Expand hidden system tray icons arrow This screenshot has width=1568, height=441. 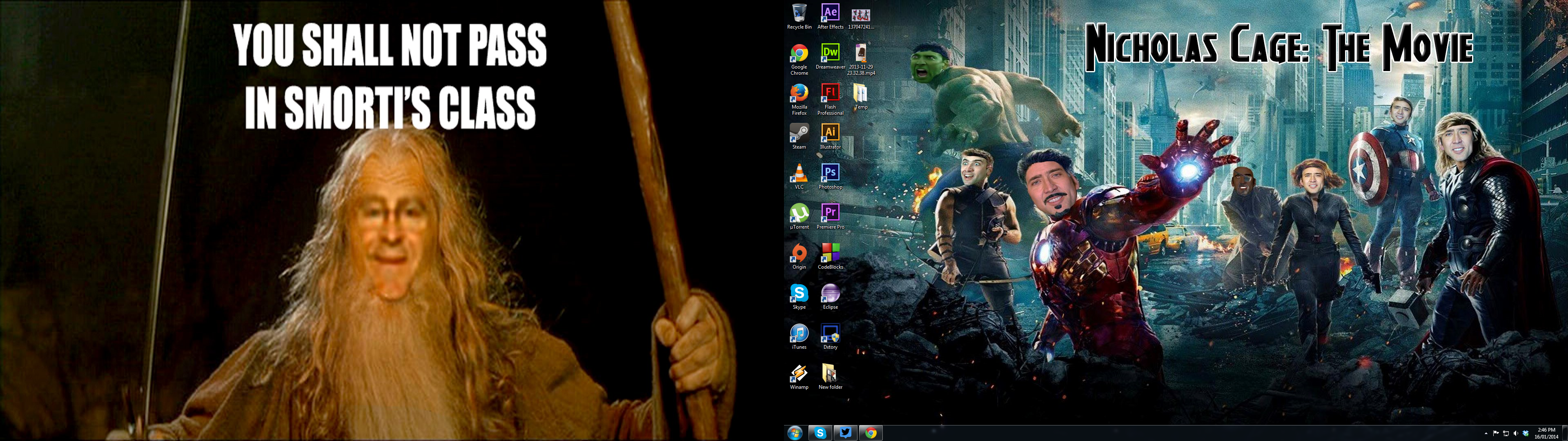1486,434
